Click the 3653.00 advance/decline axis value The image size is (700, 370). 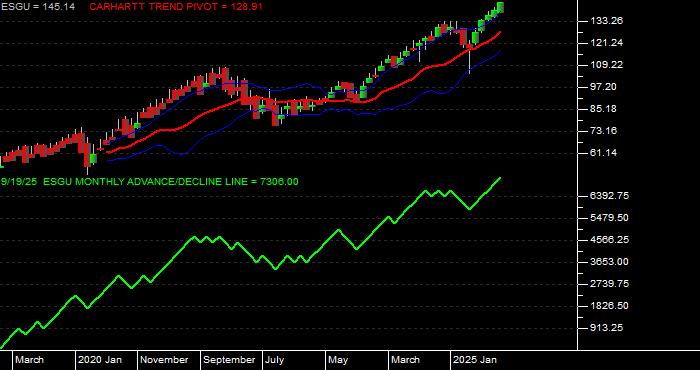pos(610,262)
